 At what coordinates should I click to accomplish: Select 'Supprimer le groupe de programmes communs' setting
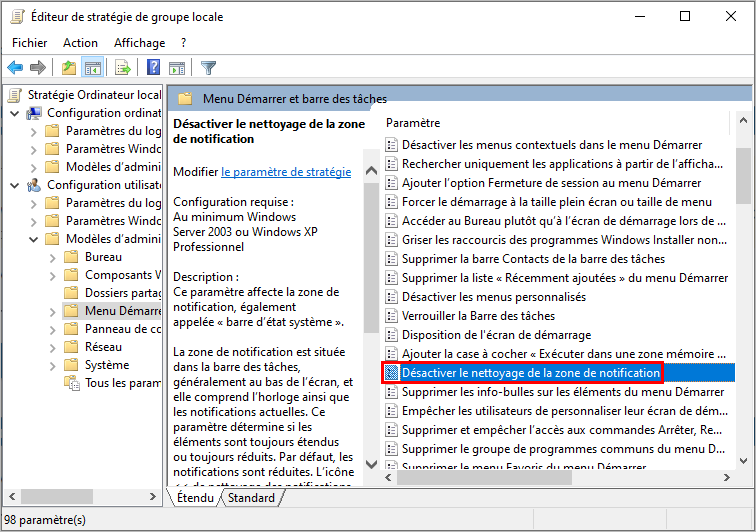(x=563, y=449)
